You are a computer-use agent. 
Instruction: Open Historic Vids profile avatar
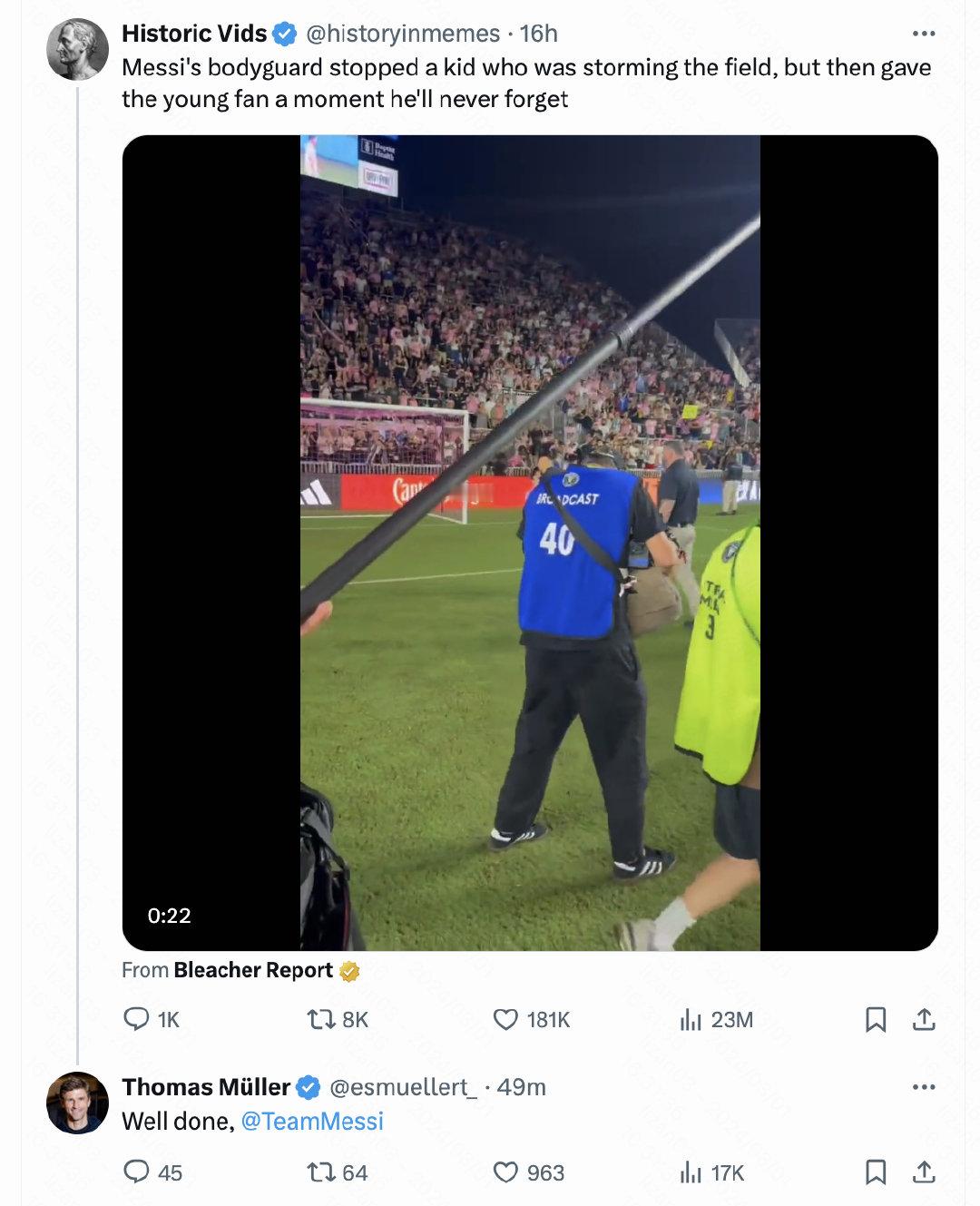[x=77, y=49]
